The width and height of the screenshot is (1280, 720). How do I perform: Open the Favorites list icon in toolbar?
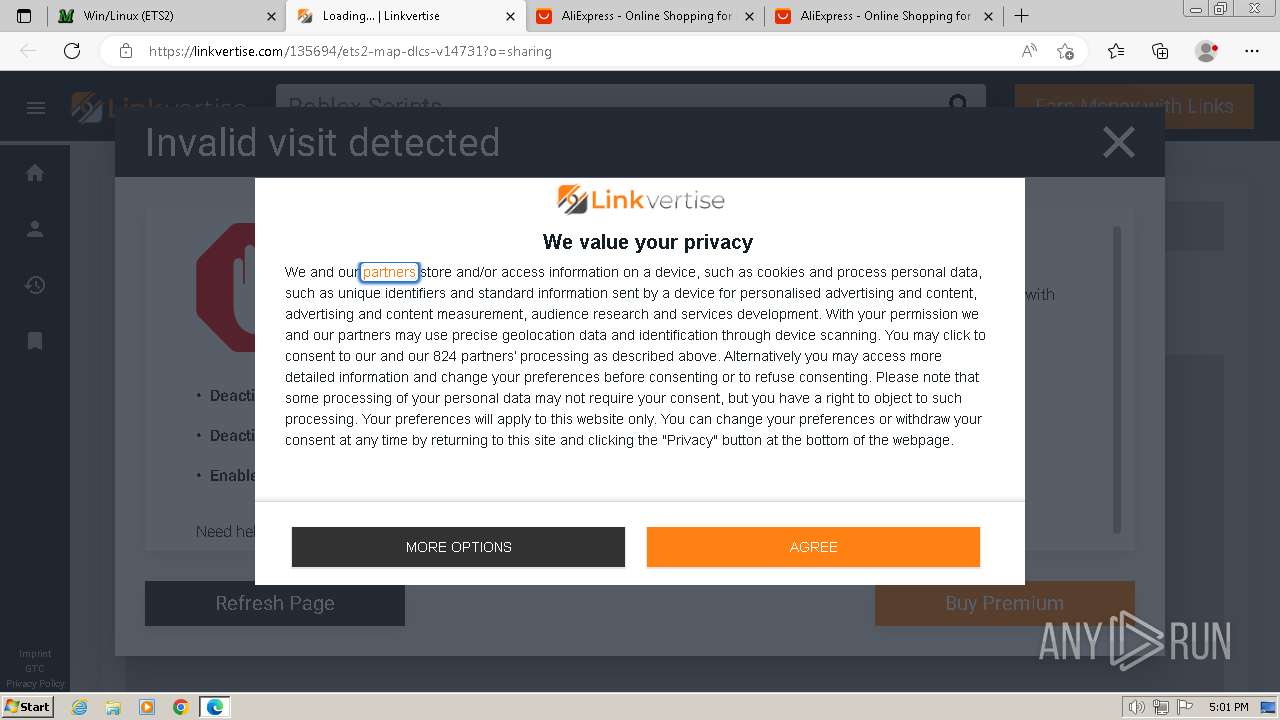(x=1116, y=51)
